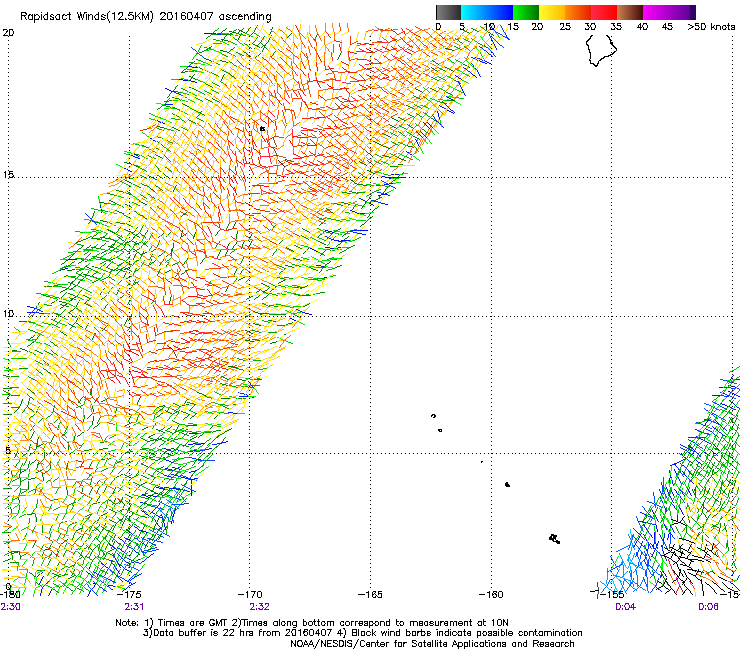
Task: Click the '45' legend tick label
Action: pos(667,27)
